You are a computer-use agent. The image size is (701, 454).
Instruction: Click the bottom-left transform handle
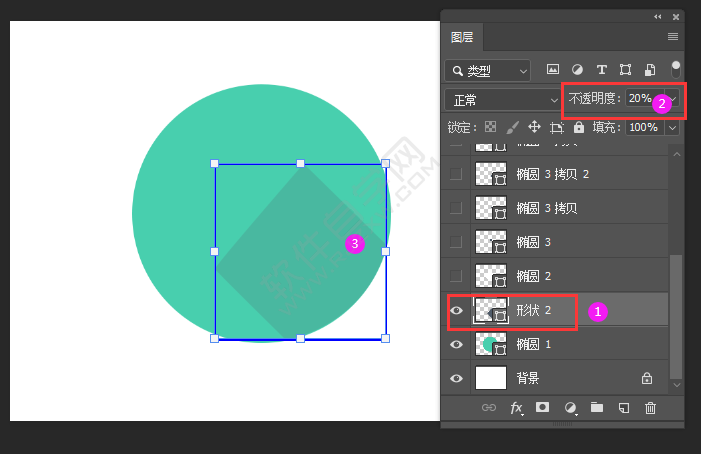[x=215, y=338]
